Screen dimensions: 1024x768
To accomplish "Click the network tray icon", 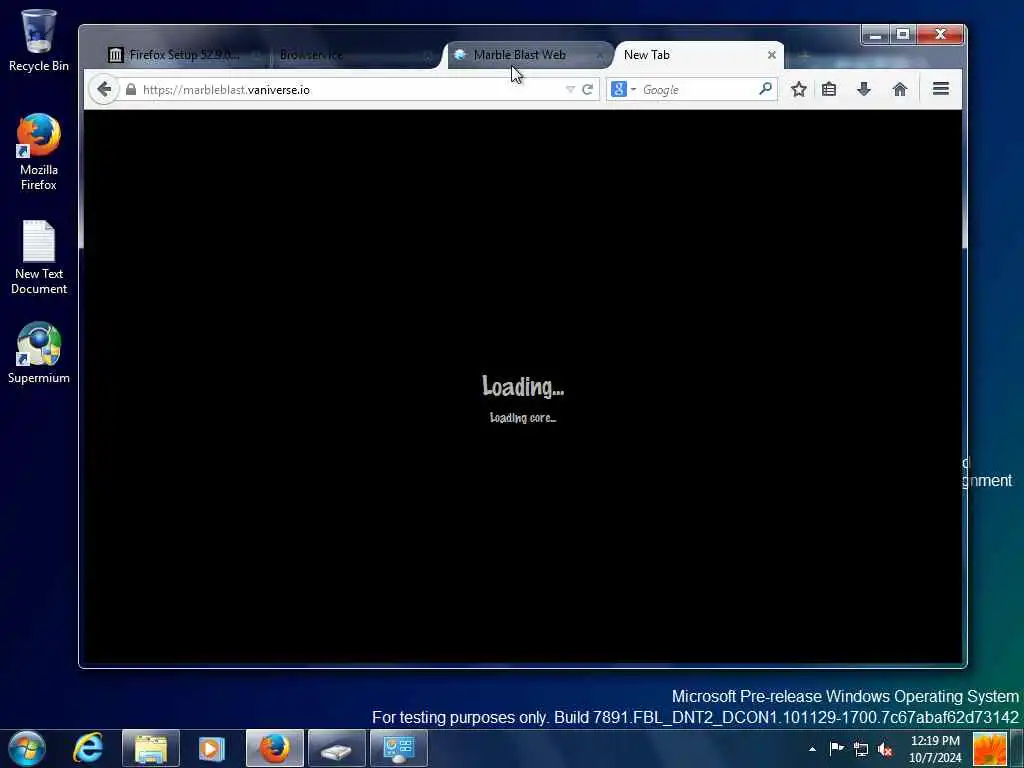I will coord(861,749).
